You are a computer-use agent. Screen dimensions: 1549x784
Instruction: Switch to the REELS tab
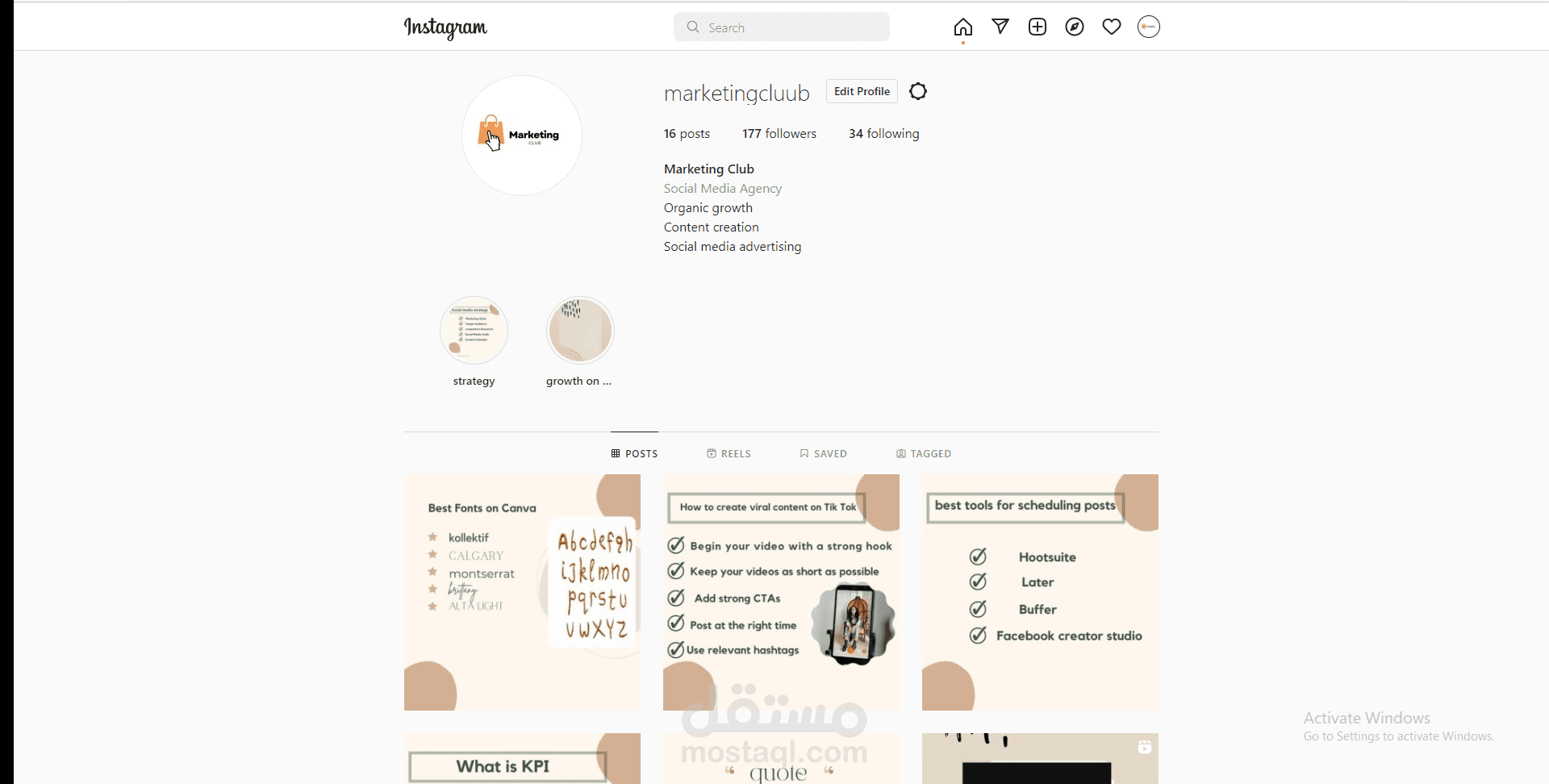(729, 453)
